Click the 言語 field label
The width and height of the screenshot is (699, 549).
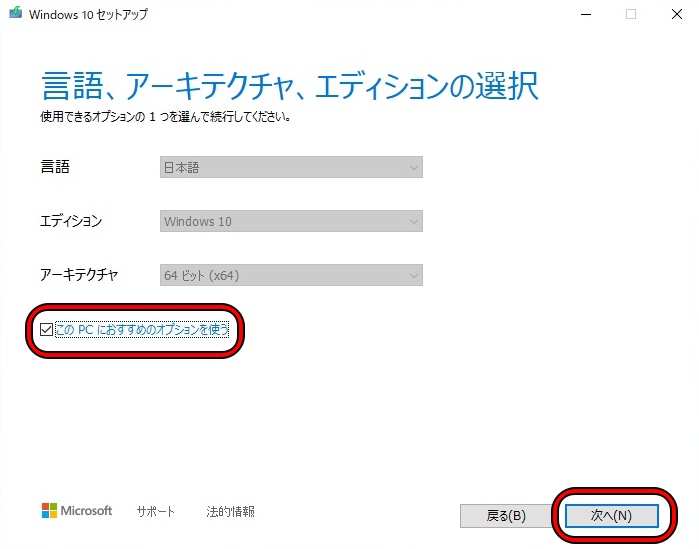tap(55, 167)
